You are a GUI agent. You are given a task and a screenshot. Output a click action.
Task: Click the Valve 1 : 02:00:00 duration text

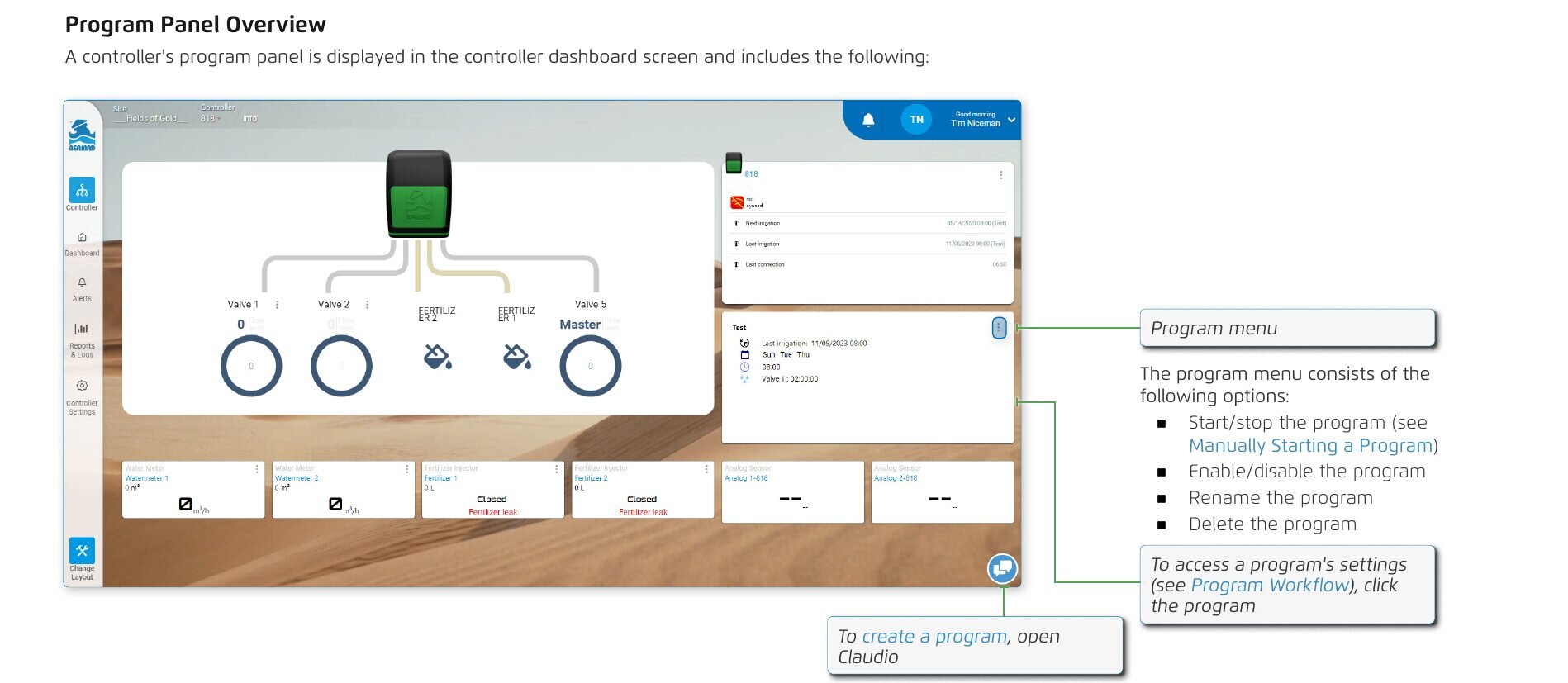click(790, 379)
